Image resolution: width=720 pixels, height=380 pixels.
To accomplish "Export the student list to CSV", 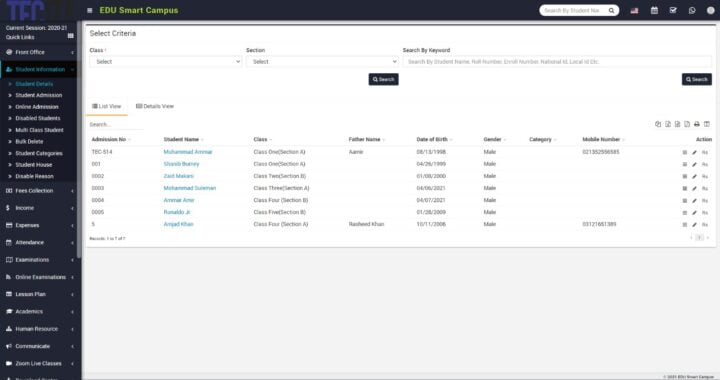I will [x=677, y=124].
